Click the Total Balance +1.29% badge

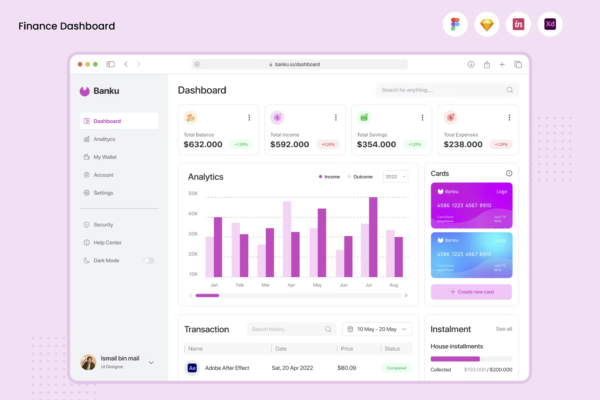pyautogui.click(x=241, y=144)
